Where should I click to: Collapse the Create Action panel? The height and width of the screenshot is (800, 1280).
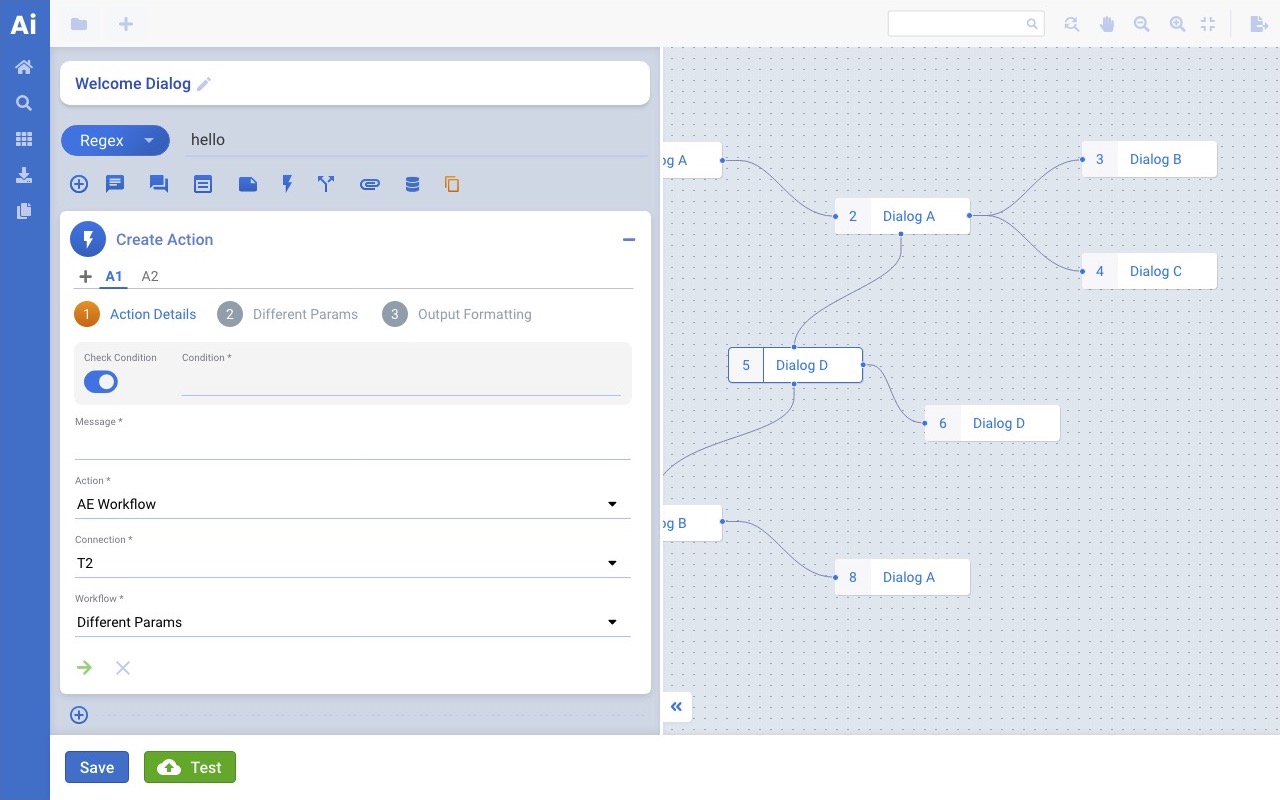[629, 240]
